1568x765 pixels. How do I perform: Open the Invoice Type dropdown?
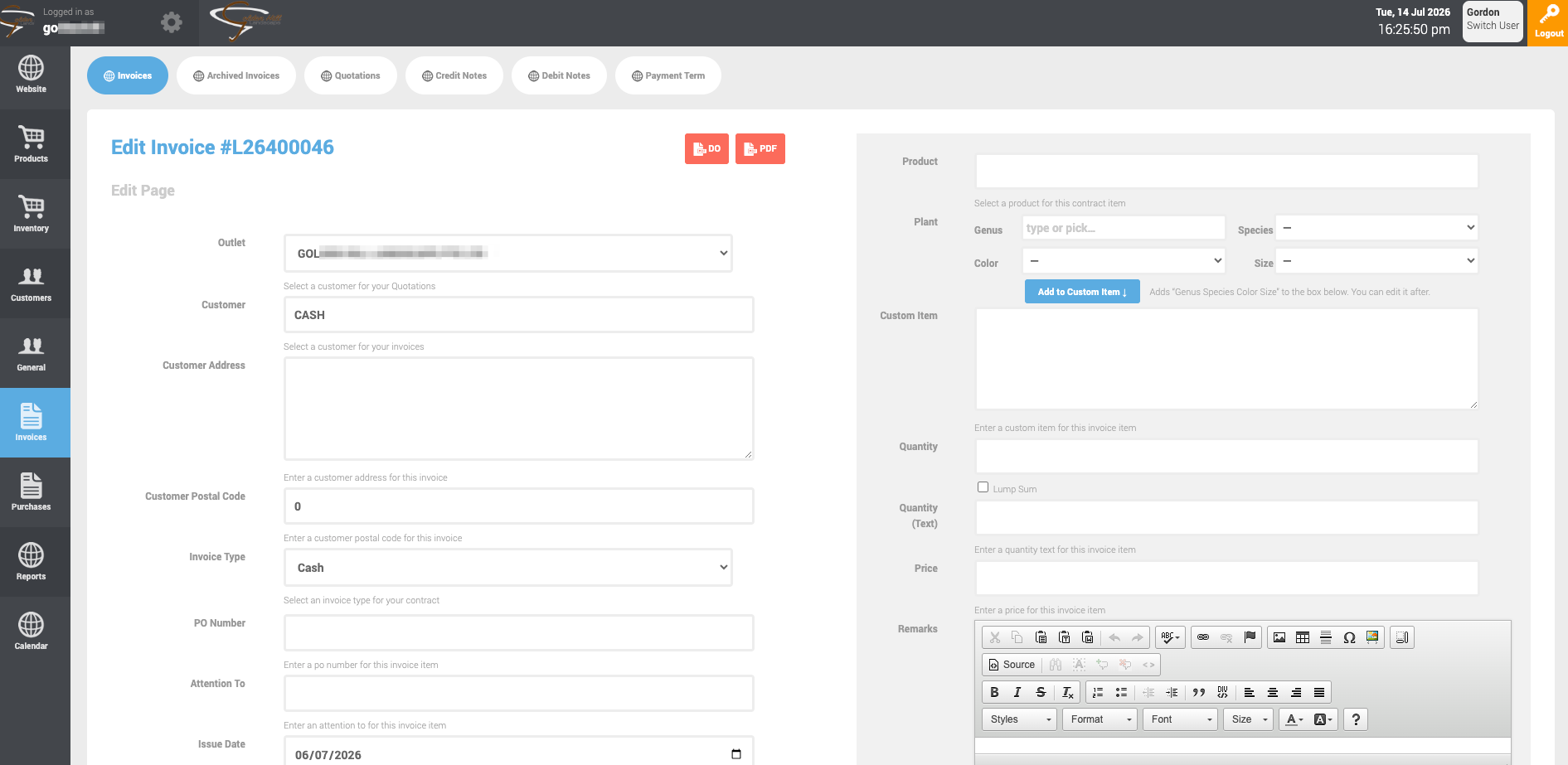[508, 568]
